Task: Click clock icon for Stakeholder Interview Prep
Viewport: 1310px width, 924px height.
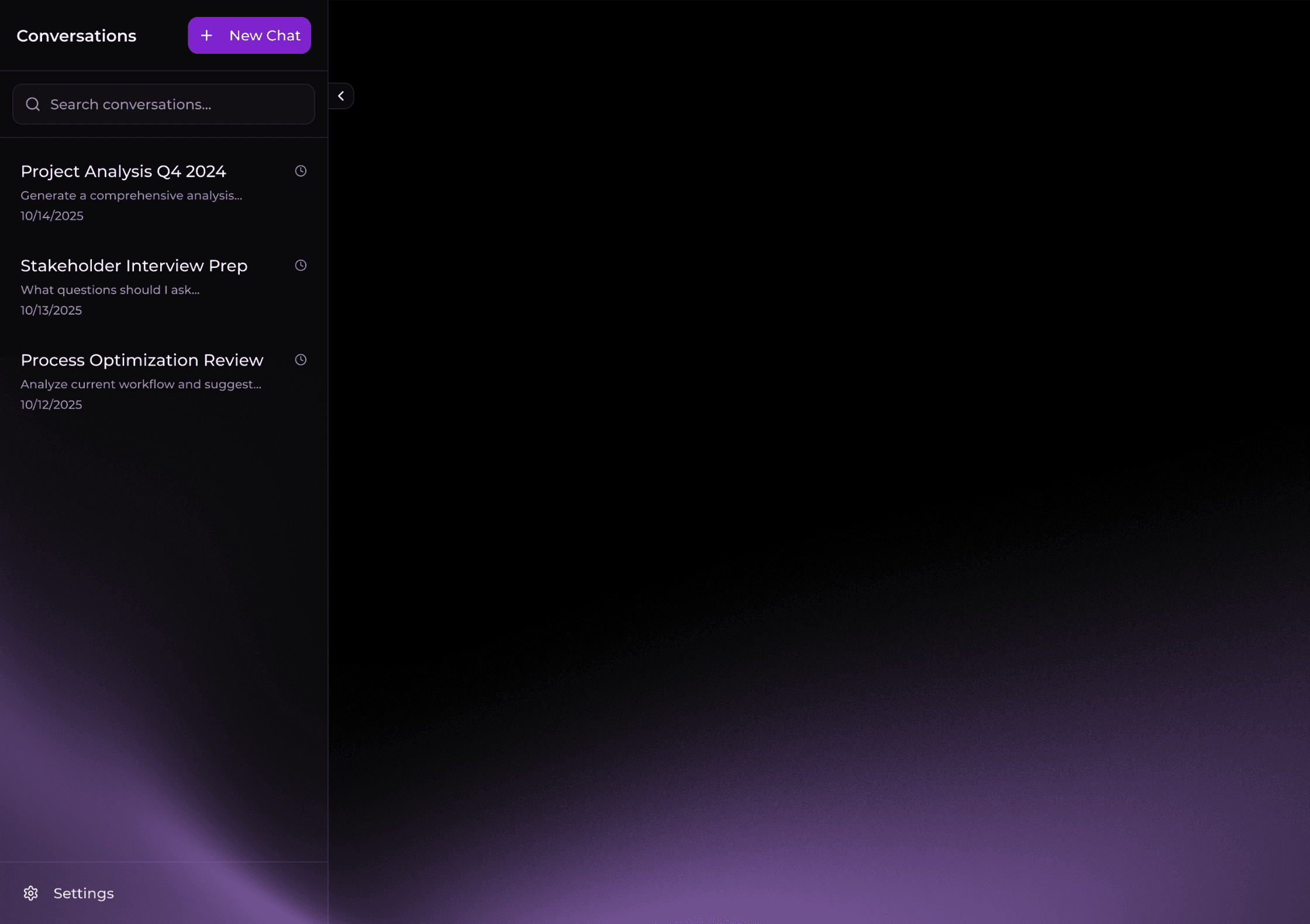Action: click(301, 266)
